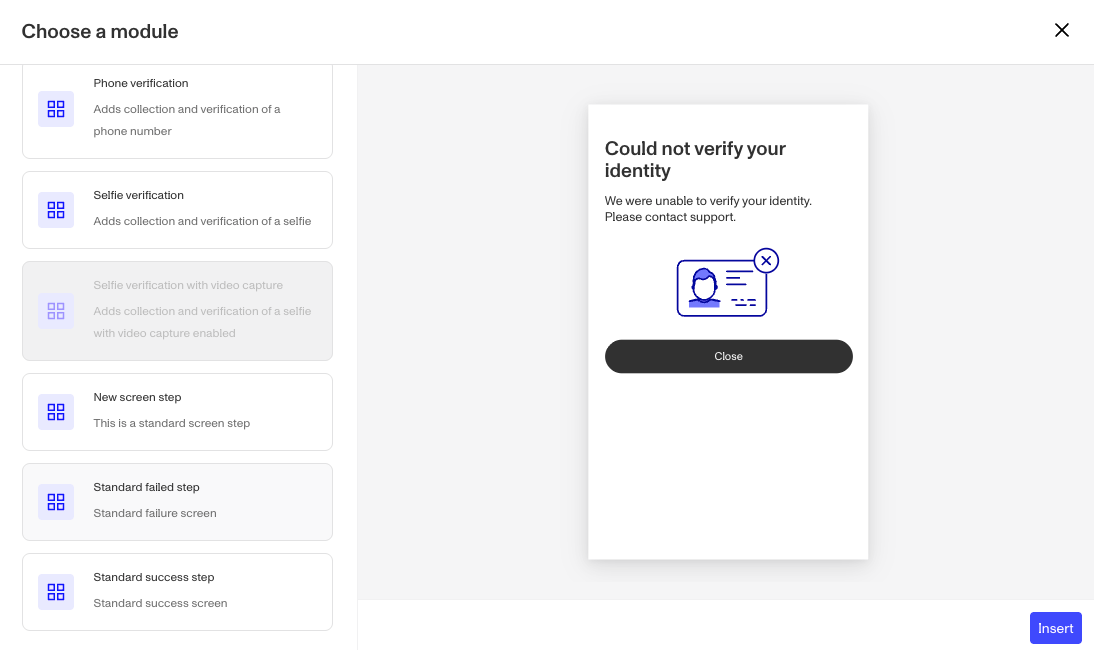This screenshot has width=1094, height=650.
Task: Choose Selfie verification with video capture
Action: [x=177, y=311]
